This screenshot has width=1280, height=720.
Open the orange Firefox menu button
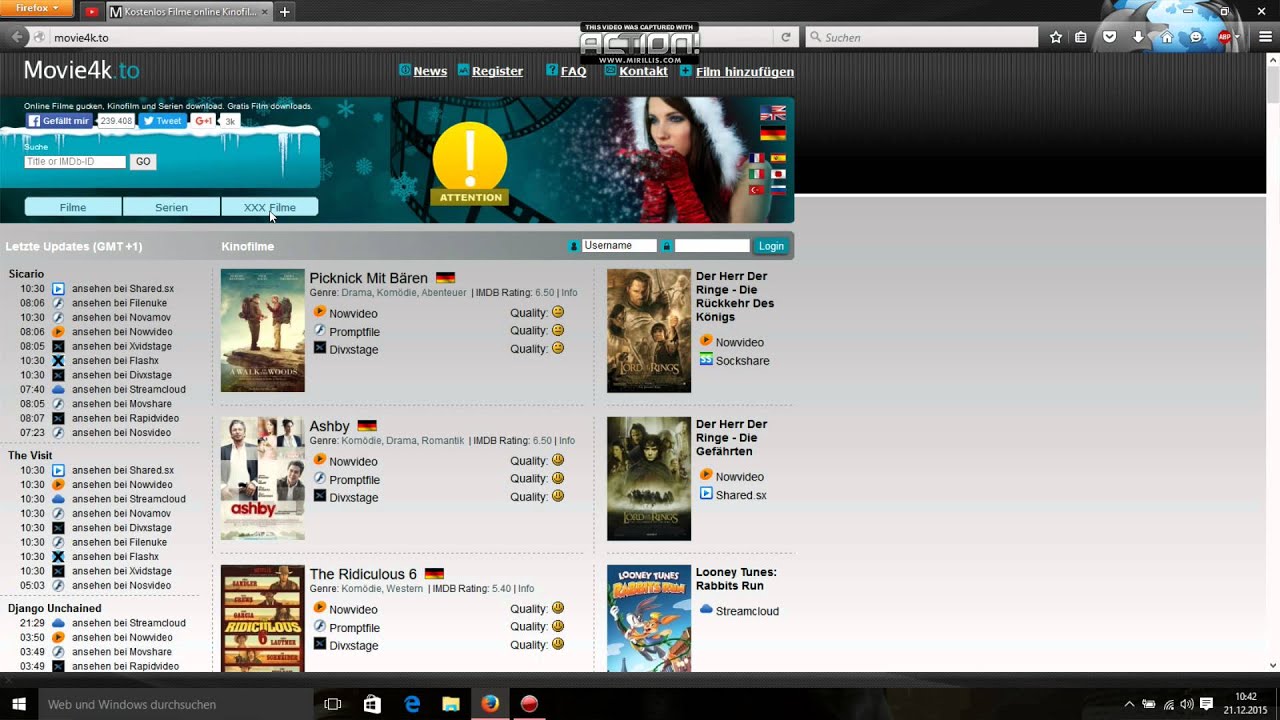37,8
